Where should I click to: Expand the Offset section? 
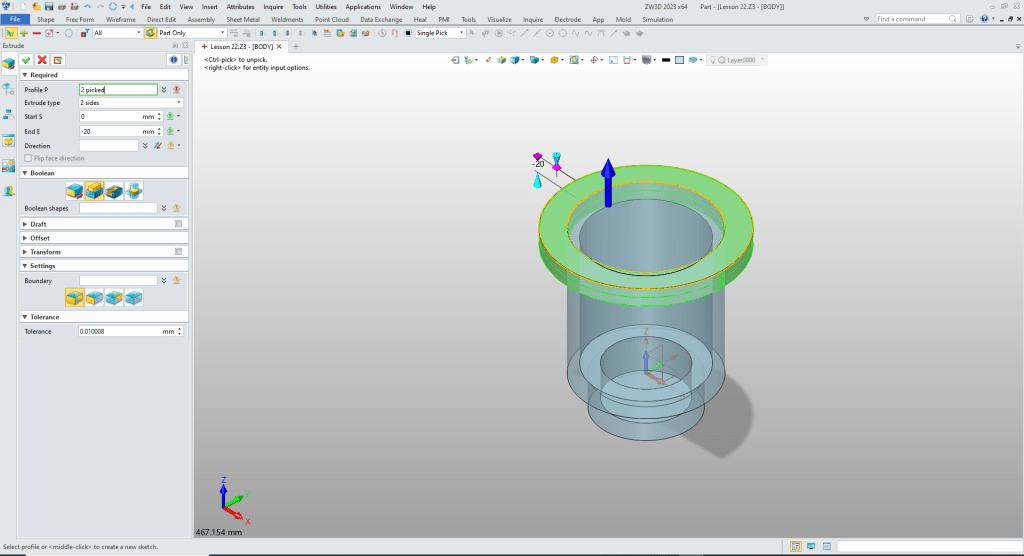pos(39,238)
